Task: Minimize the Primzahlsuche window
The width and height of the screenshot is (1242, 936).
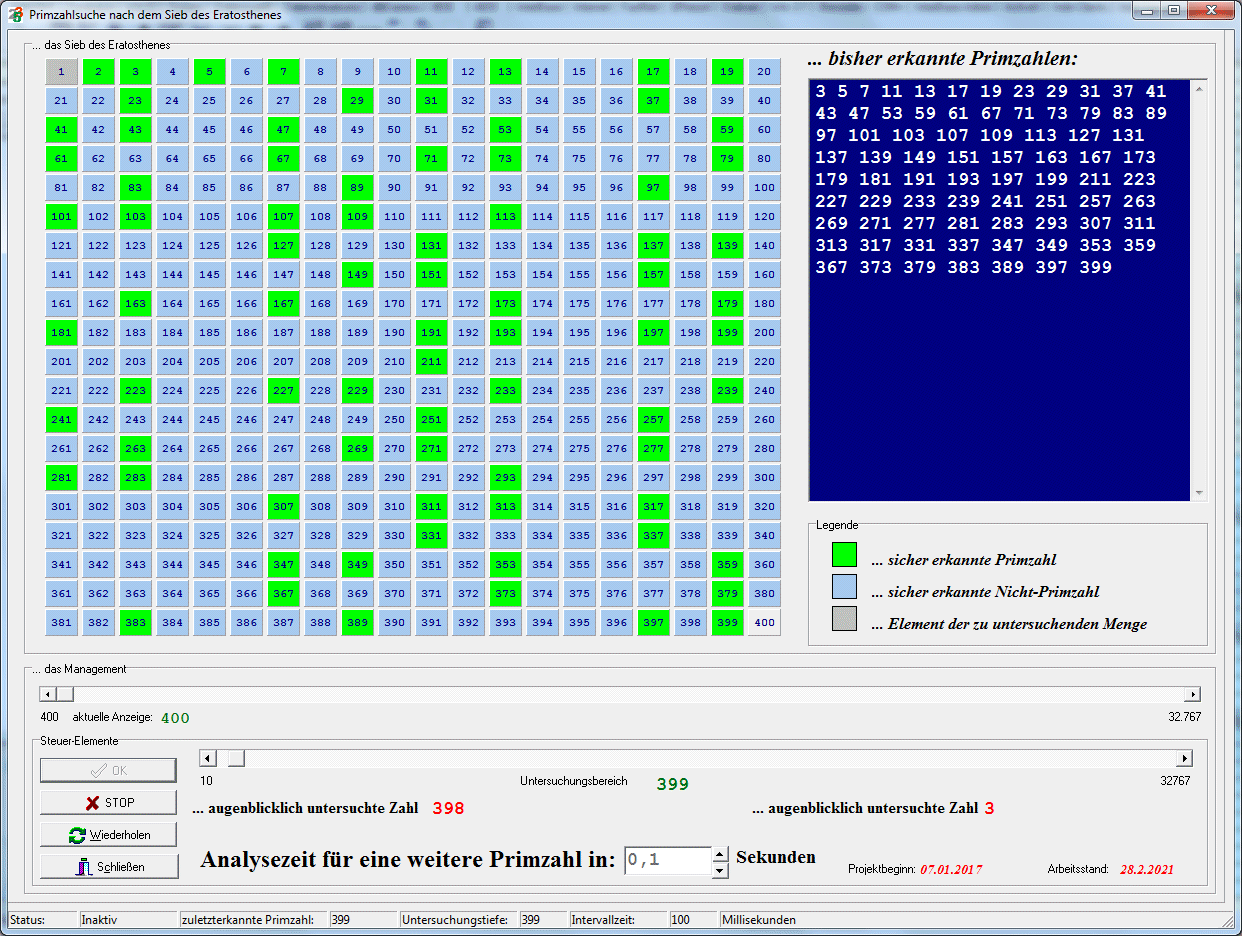Action: pyautogui.click(x=1148, y=11)
